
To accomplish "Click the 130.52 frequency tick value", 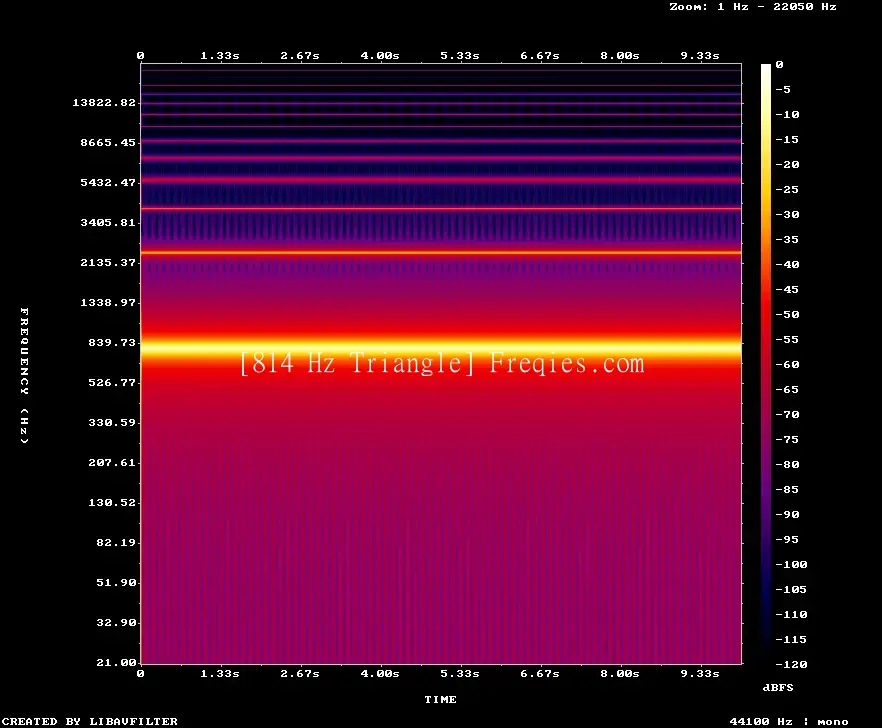I will (112, 502).
